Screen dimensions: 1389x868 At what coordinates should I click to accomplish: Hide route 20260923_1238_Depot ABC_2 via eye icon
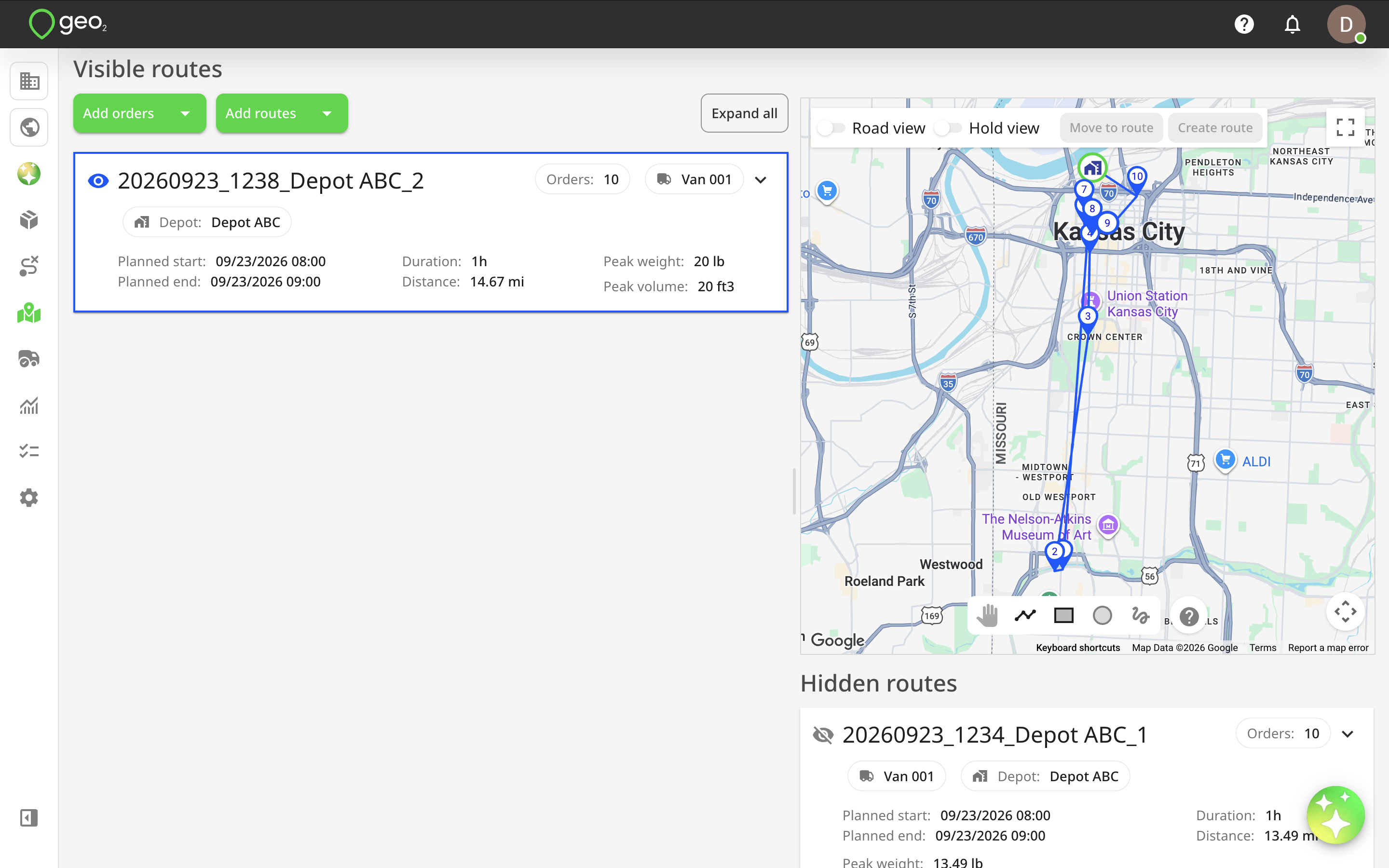click(98, 181)
